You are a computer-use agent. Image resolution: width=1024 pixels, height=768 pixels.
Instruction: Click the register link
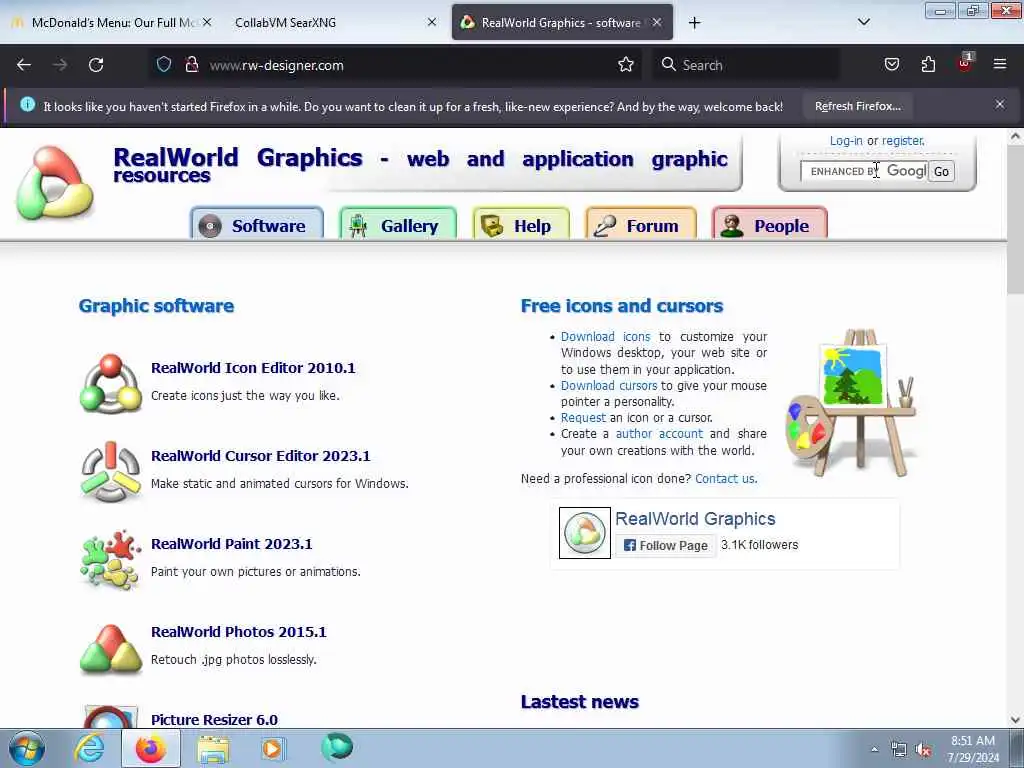coord(903,140)
